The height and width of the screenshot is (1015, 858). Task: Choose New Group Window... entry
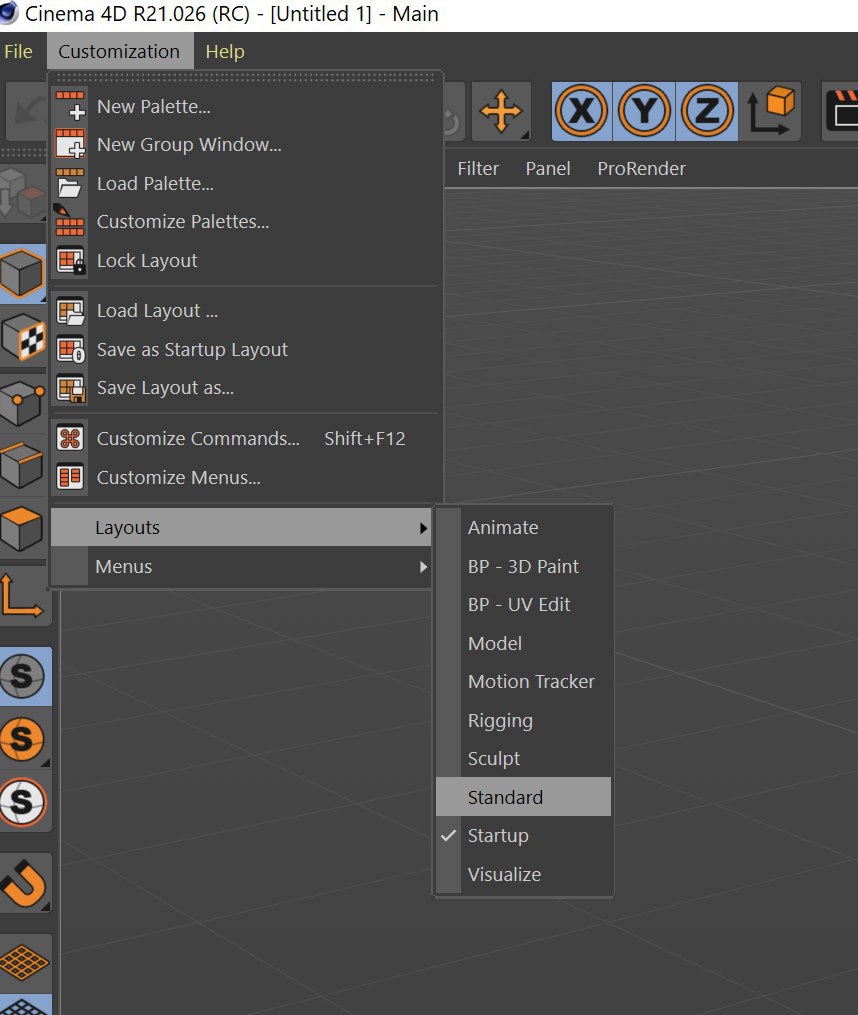tap(246, 144)
